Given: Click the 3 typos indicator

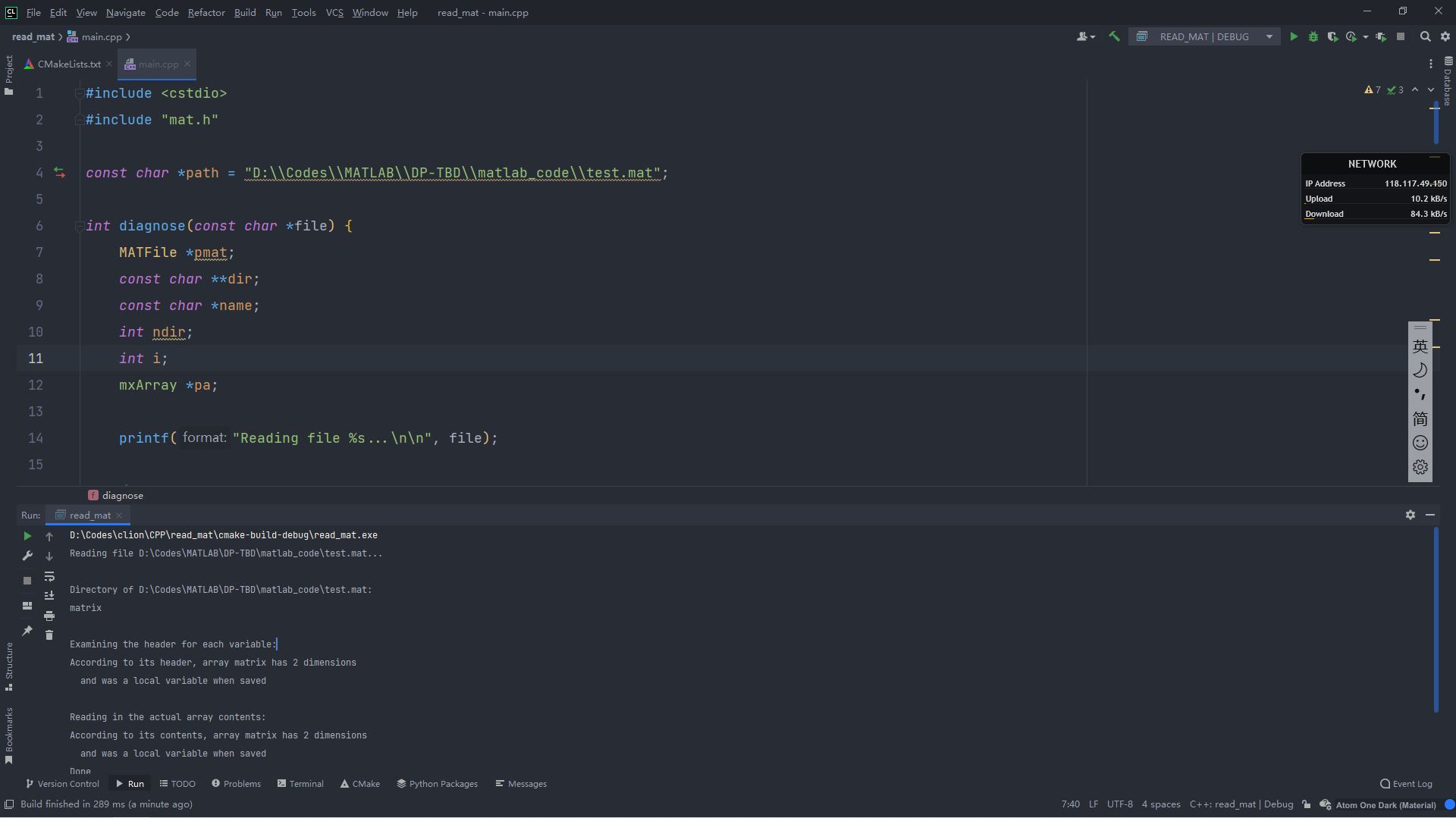Looking at the screenshot, I should point(1395,89).
